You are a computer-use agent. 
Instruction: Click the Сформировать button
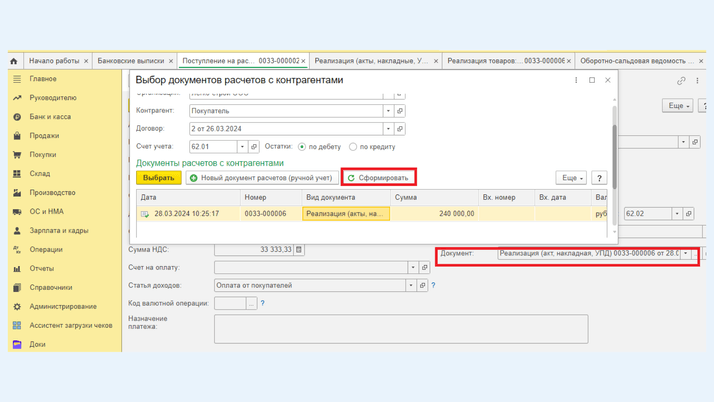click(x=378, y=178)
